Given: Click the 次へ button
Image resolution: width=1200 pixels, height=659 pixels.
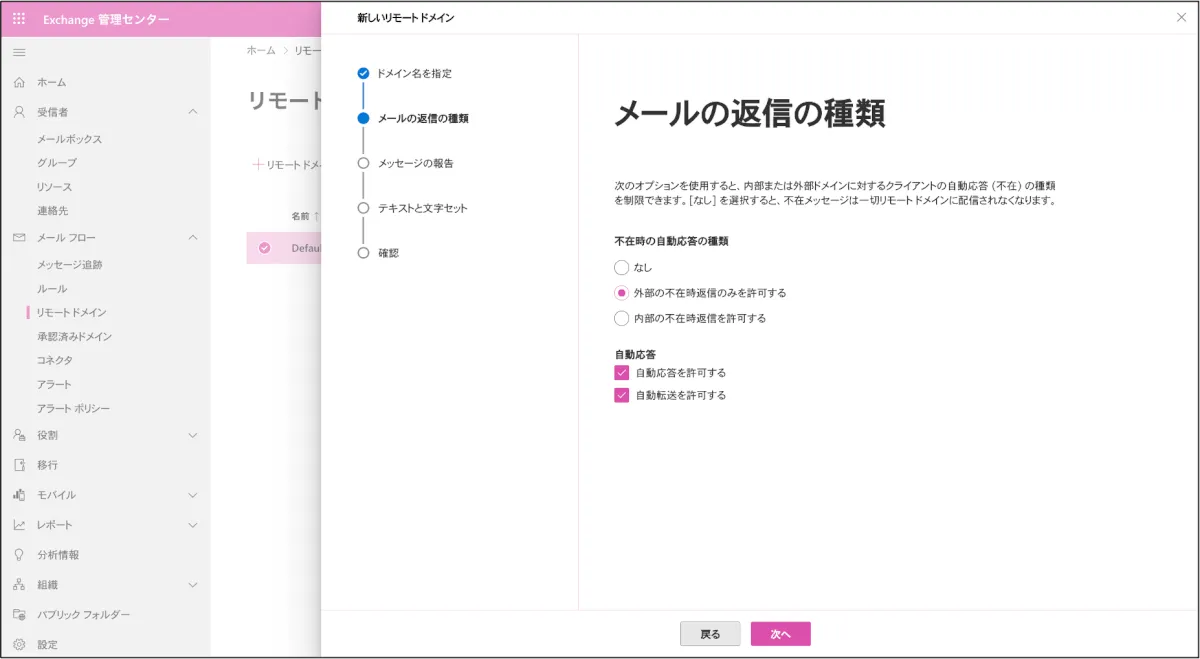Looking at the screenshot, I should coord(780,634).
